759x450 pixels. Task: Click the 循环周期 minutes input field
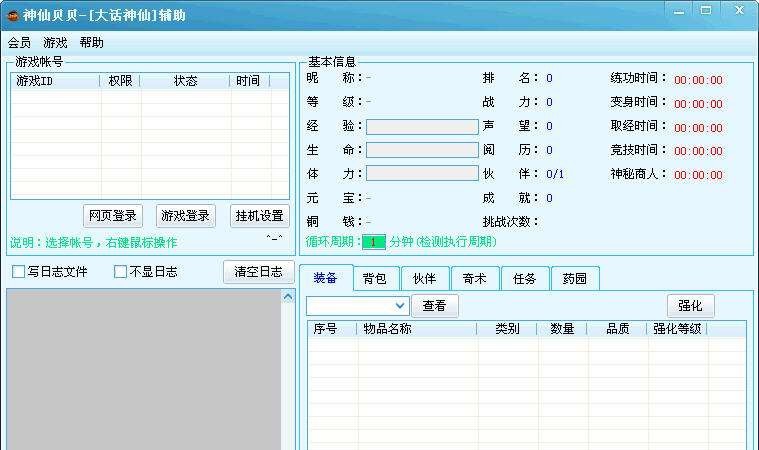[x=374, y=242]
